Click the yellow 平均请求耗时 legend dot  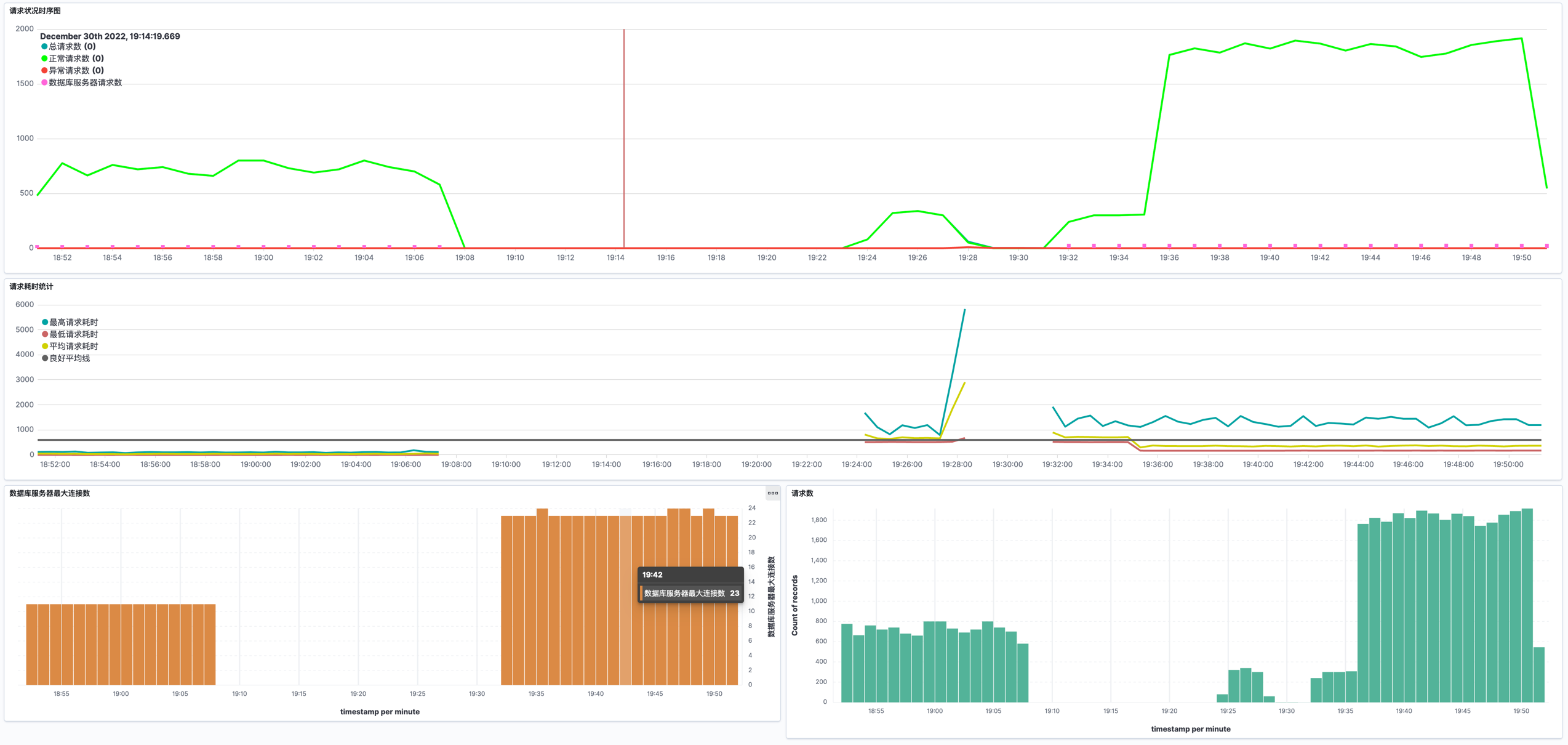pos(45,346)
